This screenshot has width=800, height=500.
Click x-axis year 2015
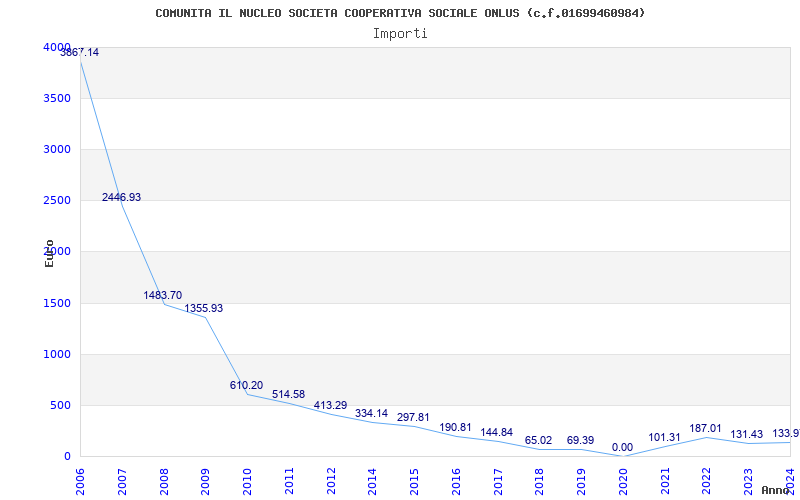pyautogui.click(x=414, y=482)
